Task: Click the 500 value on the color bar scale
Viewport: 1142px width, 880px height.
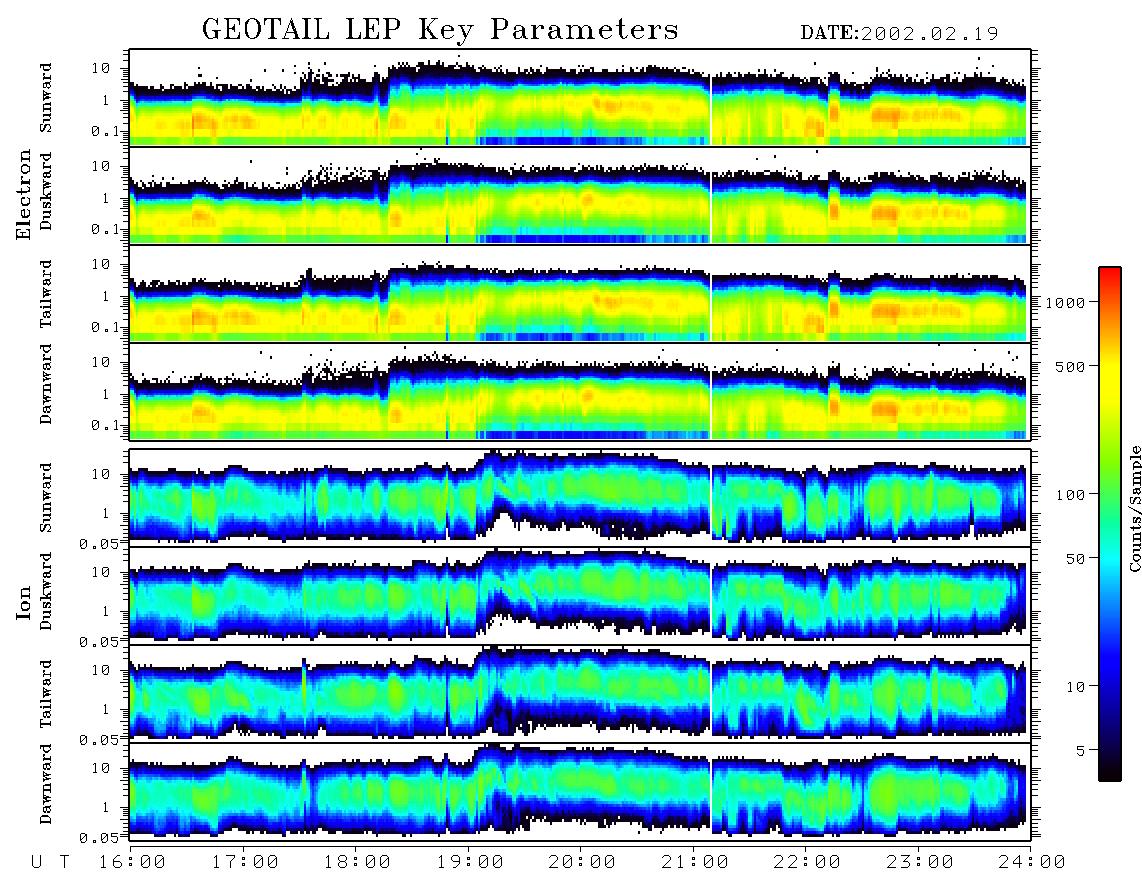Action: pyautogui.click(x=1070, y=366)
